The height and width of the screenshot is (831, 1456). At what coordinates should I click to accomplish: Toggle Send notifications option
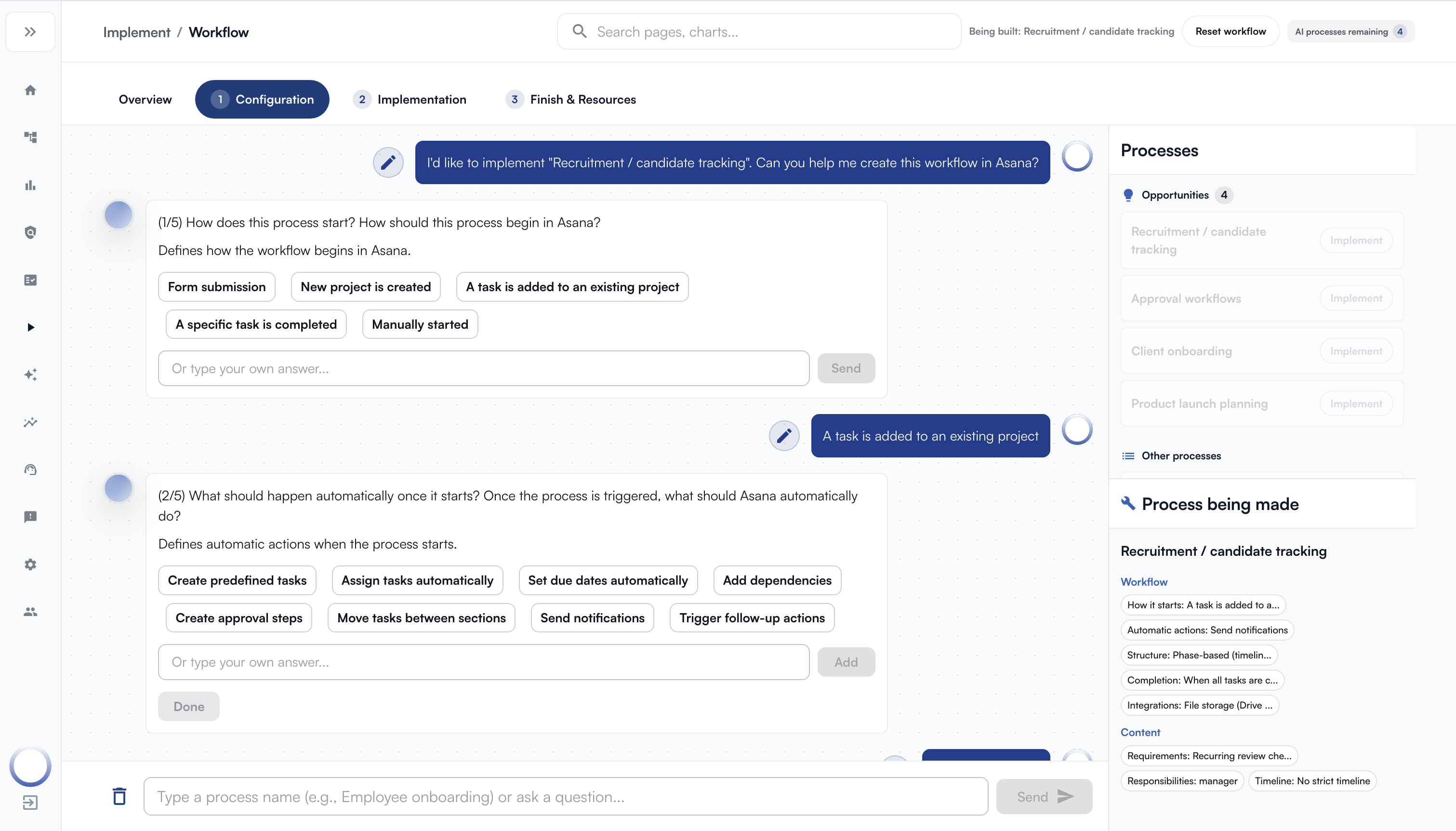592,618
